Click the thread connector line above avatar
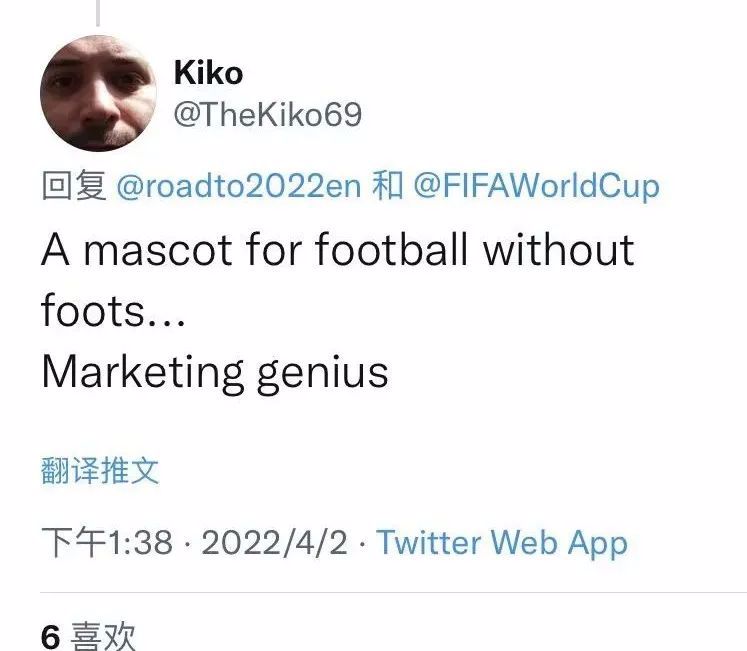This screenshot has height=651, width=747. point(98,13)
